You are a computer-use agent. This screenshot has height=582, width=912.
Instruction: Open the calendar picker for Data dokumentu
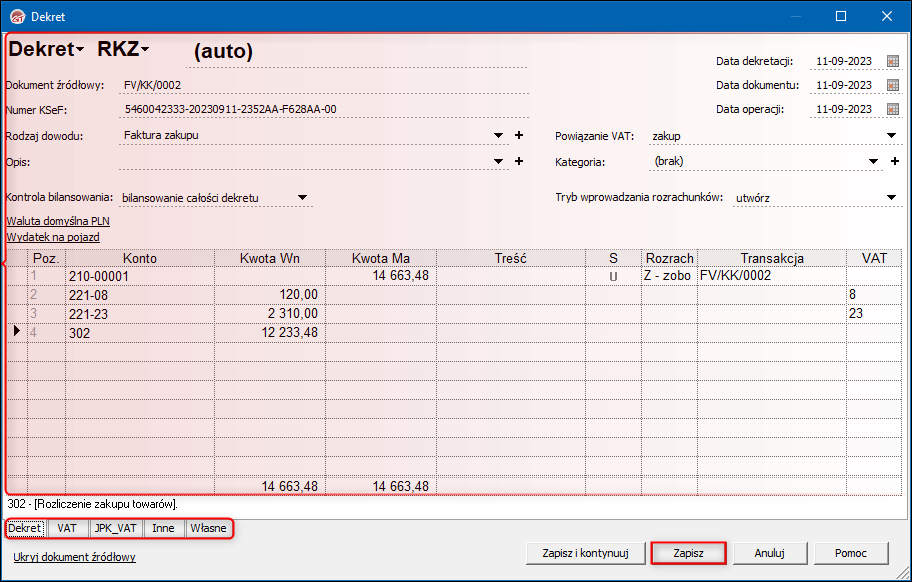pos(893,85)
